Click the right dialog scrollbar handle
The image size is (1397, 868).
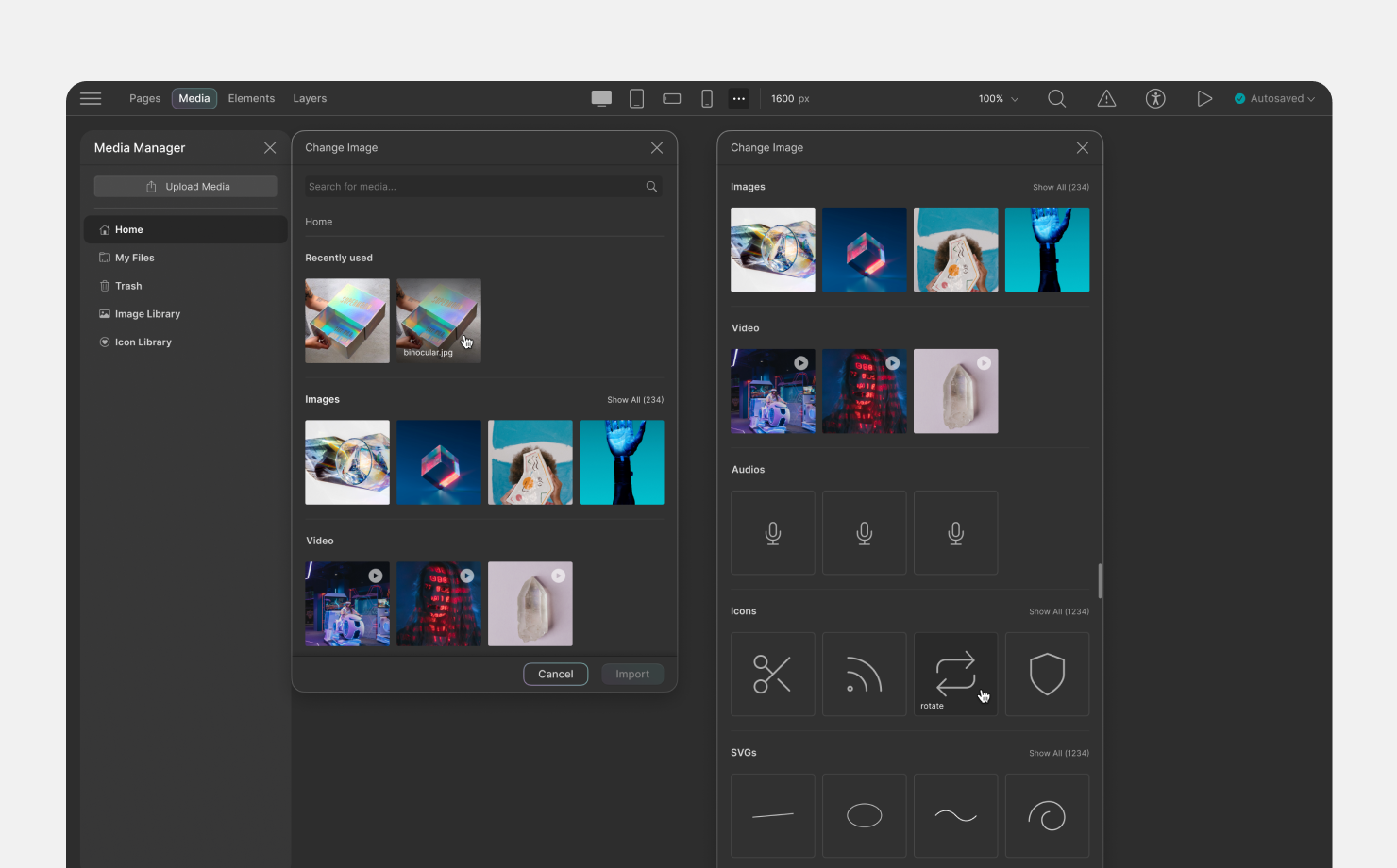coord(1101,581)
